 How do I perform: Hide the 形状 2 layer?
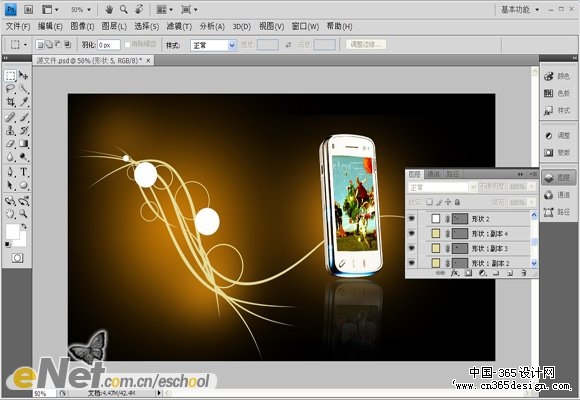coord(412,219)
